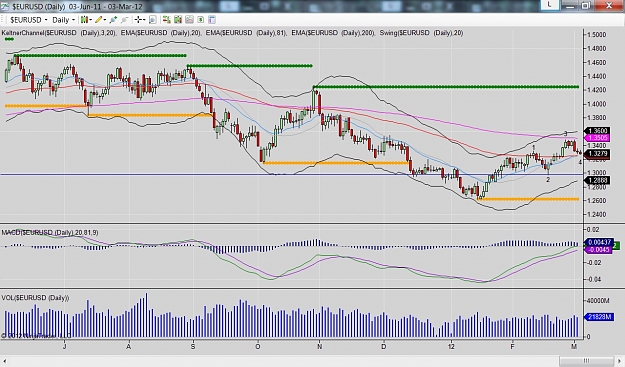Screen dimensions: 625x367
Task: Minimize the $EURUSD chart window
Action: tap(571, 5)
